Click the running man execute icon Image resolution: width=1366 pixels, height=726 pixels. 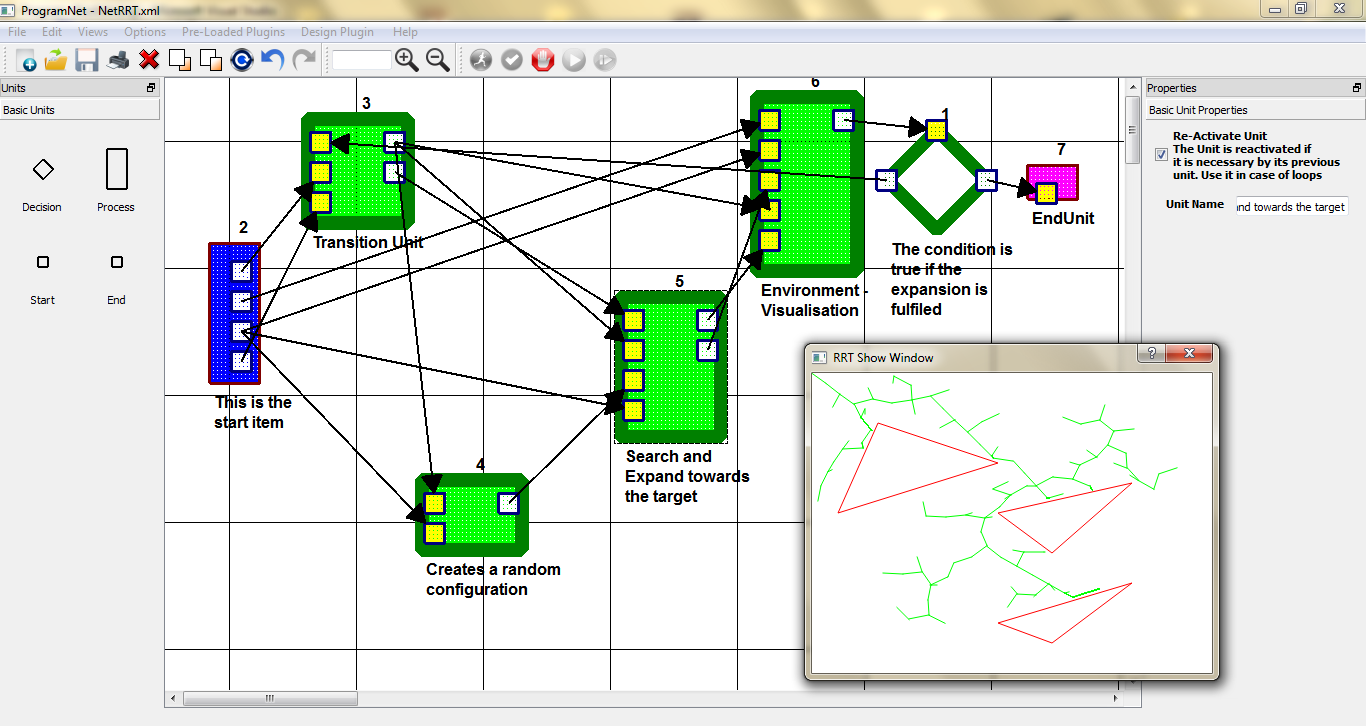[481, 60]
